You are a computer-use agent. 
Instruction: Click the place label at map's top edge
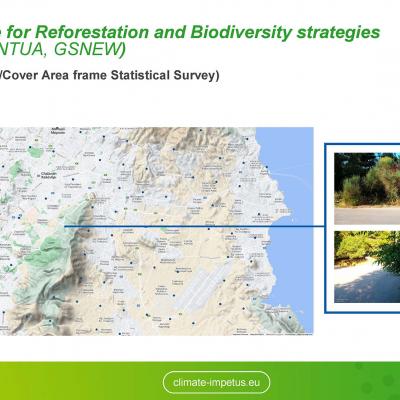[58, 131]
